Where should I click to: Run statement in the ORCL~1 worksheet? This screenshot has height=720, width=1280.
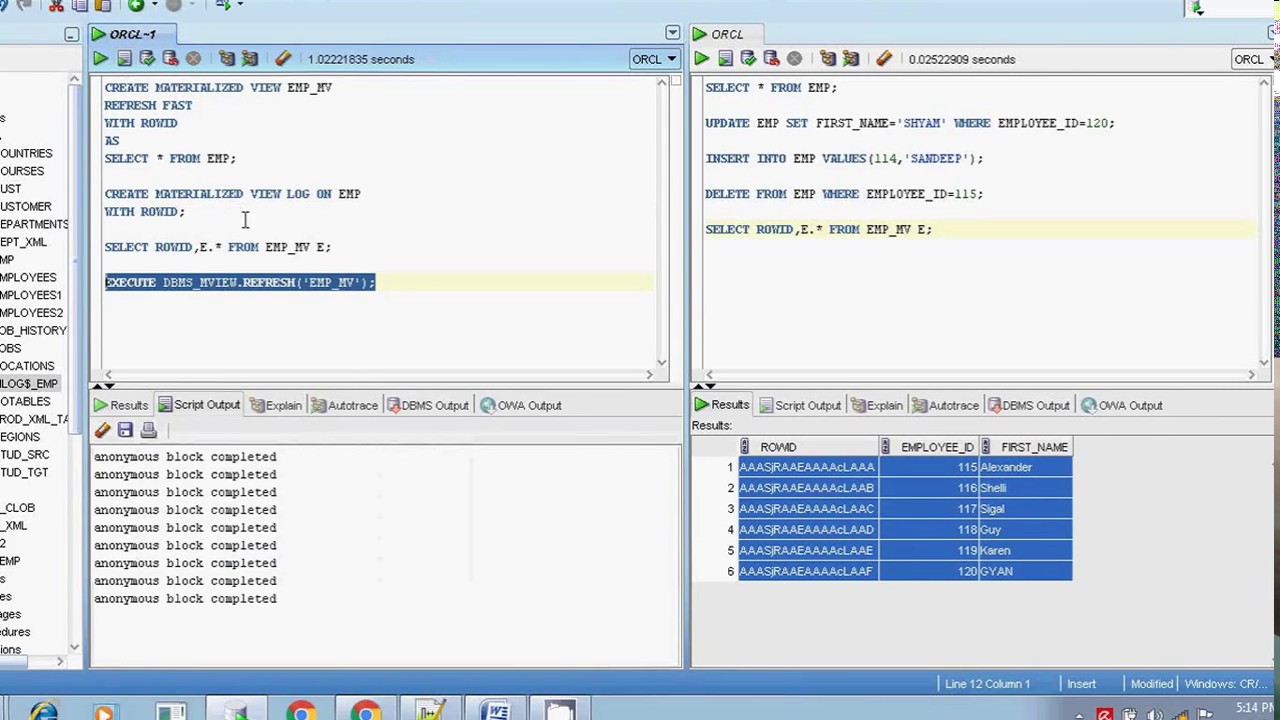click(101, 59)
